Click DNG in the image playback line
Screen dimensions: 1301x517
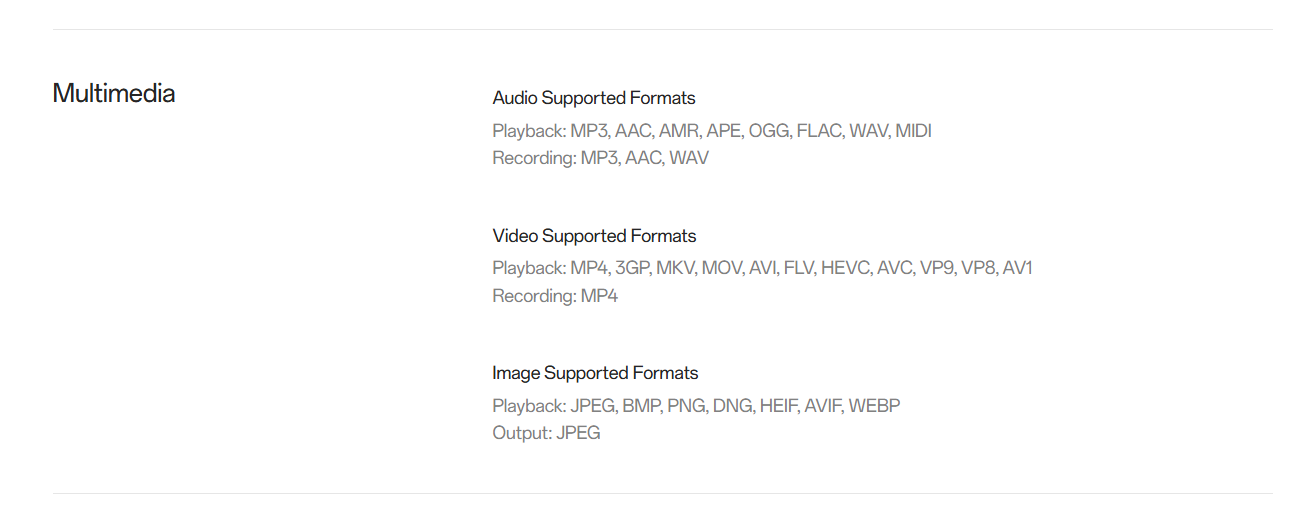[x=731, y=406]
